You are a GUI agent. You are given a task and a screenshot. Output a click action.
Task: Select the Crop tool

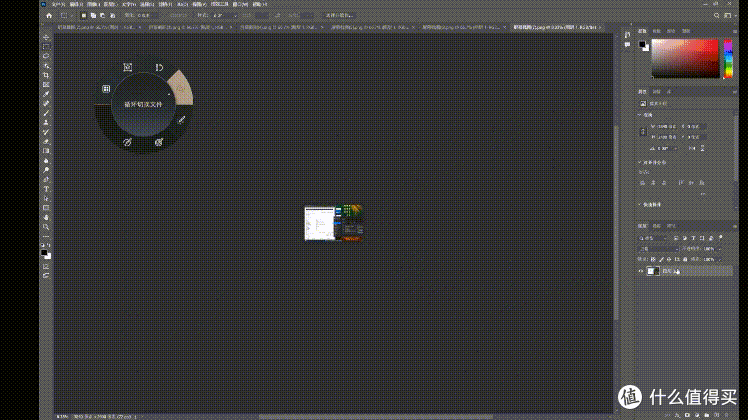46,75
